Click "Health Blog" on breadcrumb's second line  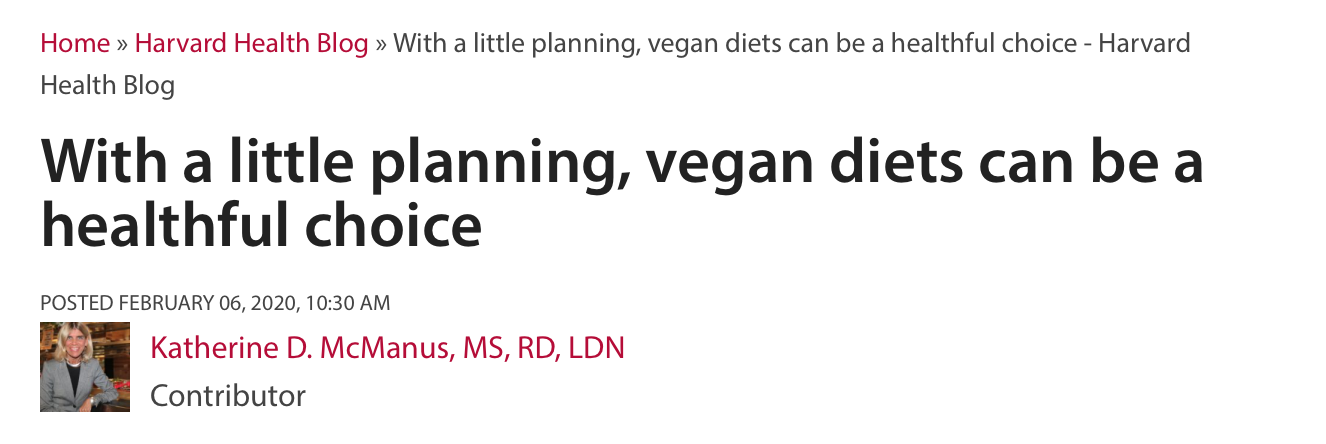(x=107, y=85)
